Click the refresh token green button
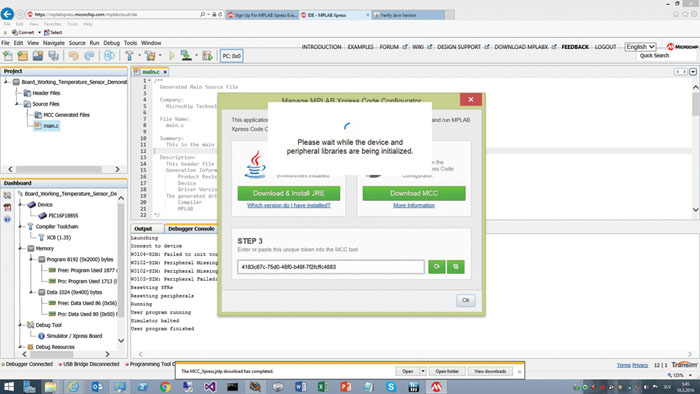 pyautogui.click(x=437, y=267)
